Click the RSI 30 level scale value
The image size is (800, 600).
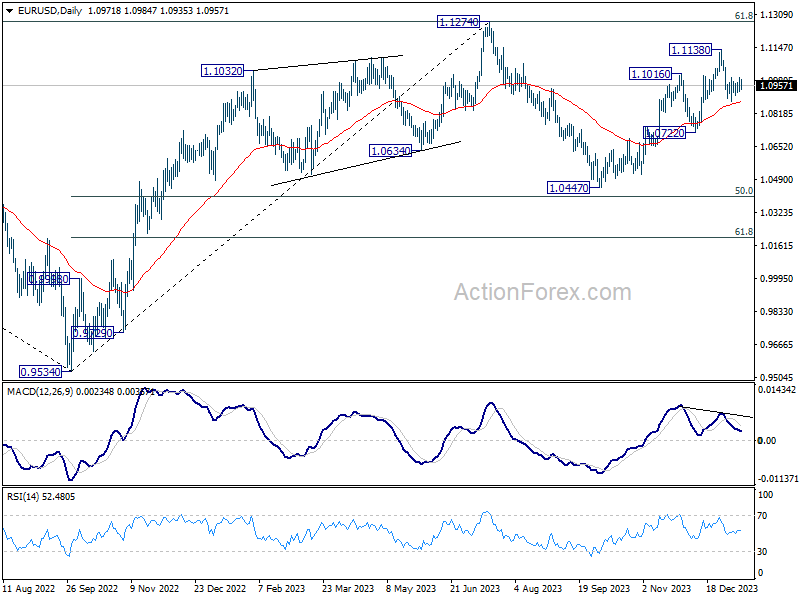tap(762, 552)
